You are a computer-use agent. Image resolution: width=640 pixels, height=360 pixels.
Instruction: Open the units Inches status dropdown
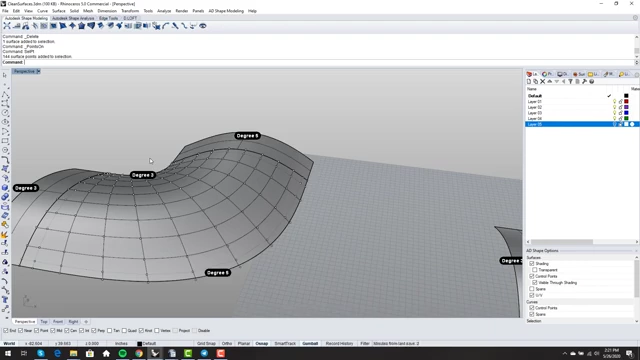coord(121,344)
